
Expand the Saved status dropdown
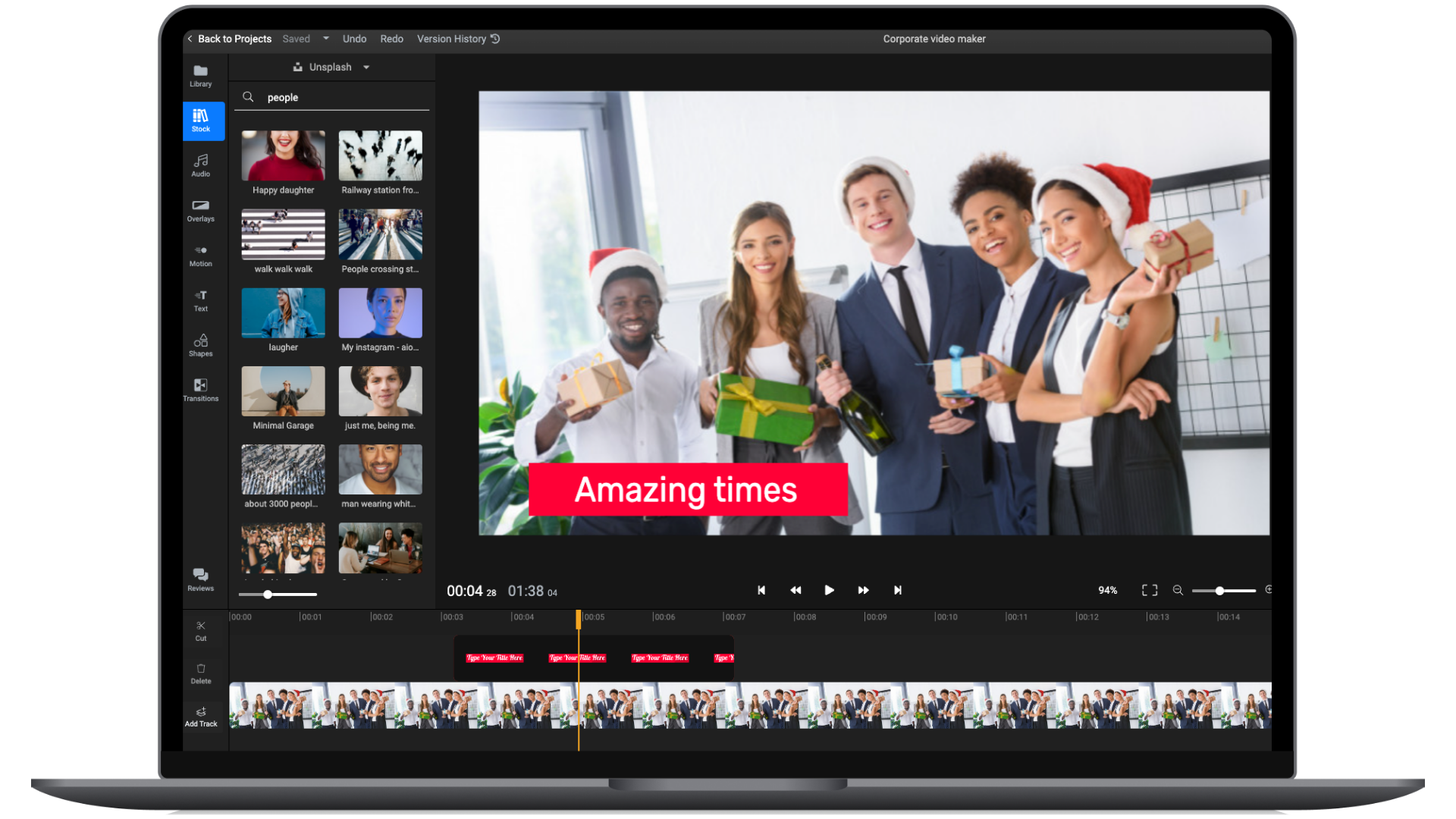tap(325, 39)
